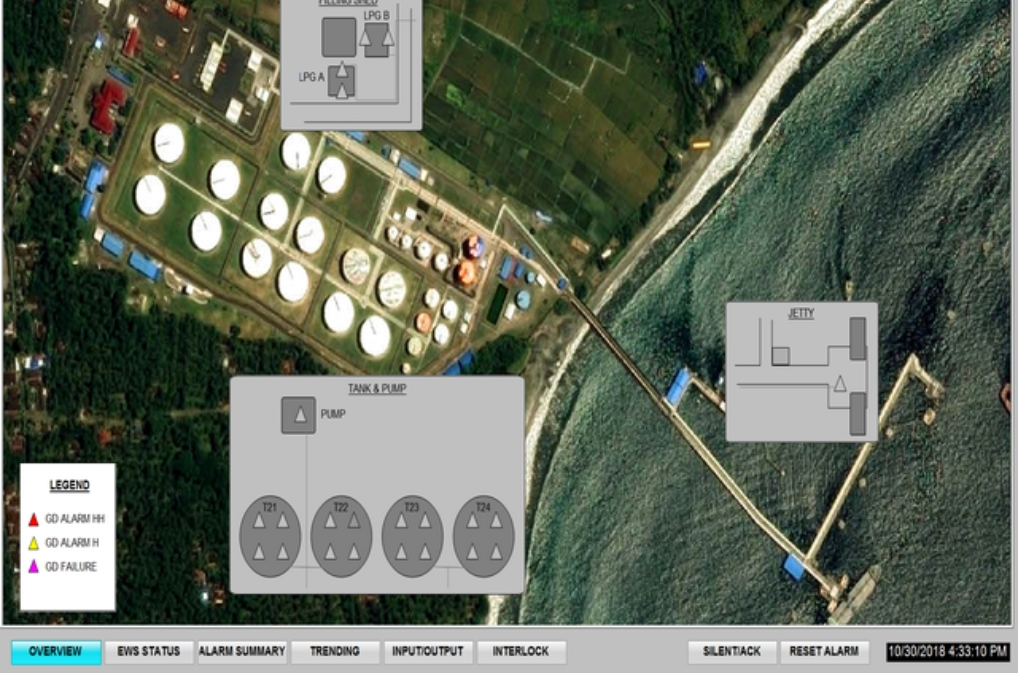Click the magenta GD FAILURE legend triangle
1018x673 pixels.
33,567
